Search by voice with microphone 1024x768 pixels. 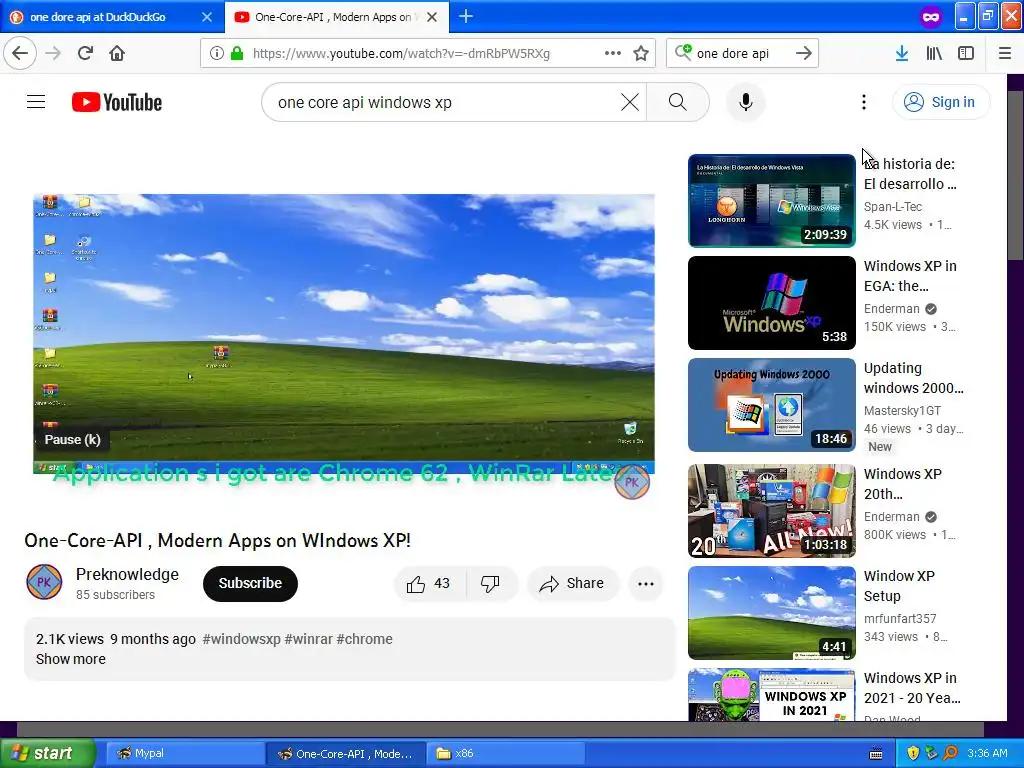(x=746, y=102)
